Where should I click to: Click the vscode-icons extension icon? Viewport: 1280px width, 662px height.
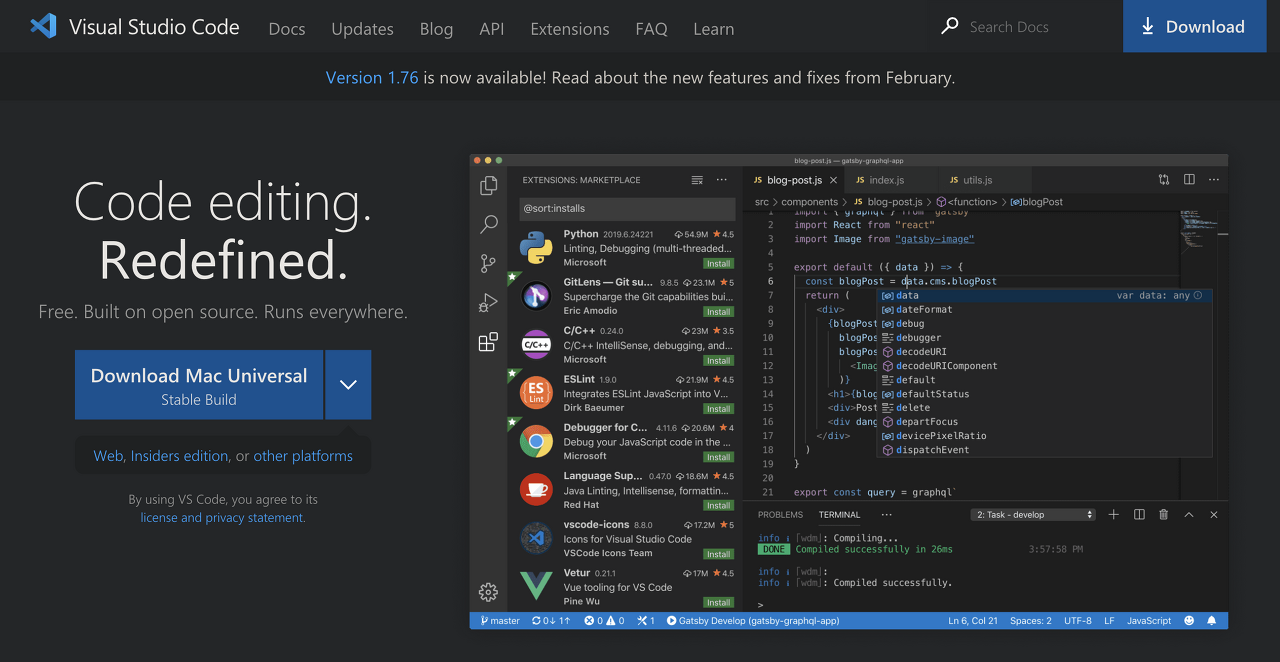[537, 538]
